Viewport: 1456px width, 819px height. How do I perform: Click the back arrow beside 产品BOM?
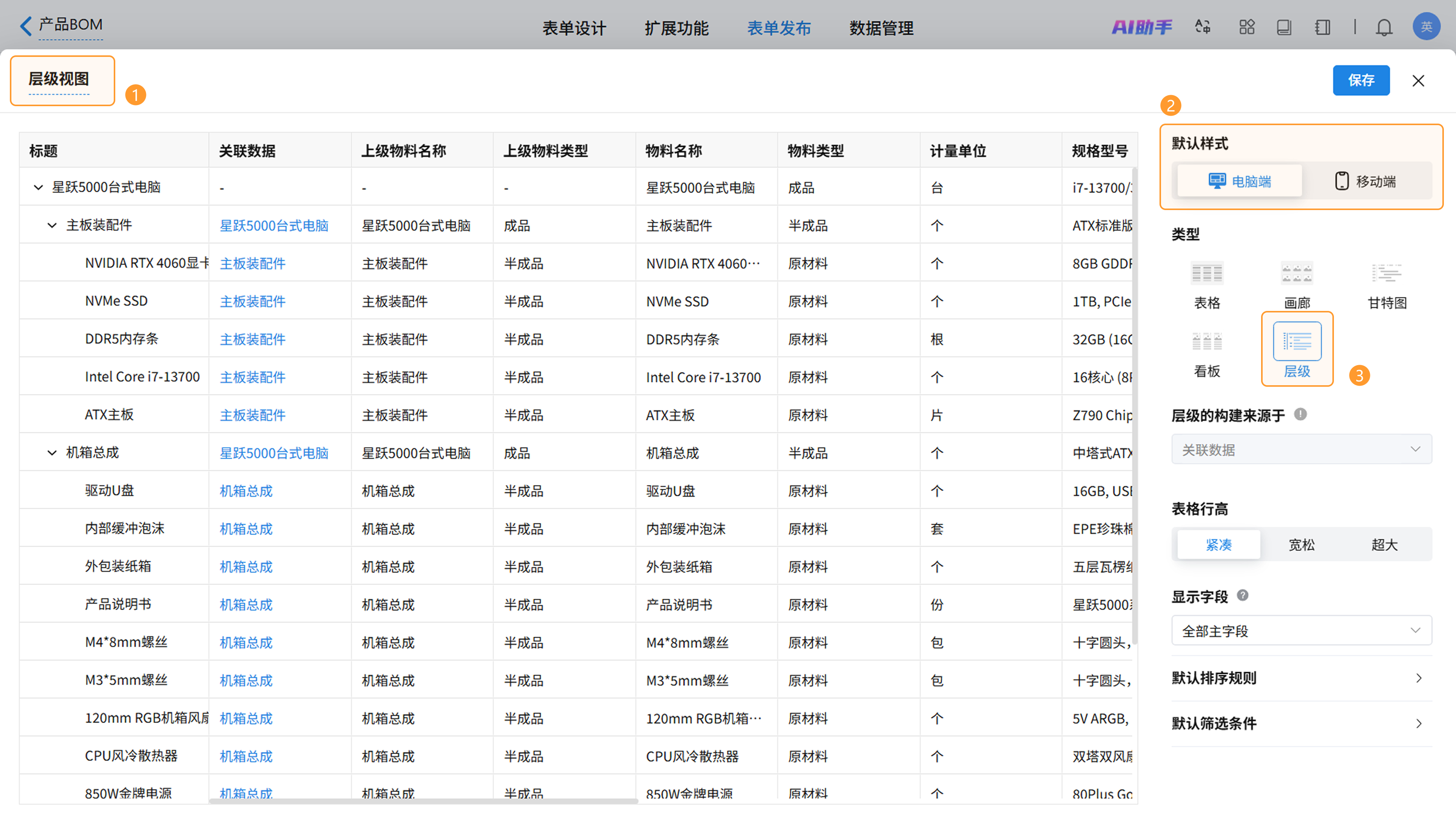point(25,25)
